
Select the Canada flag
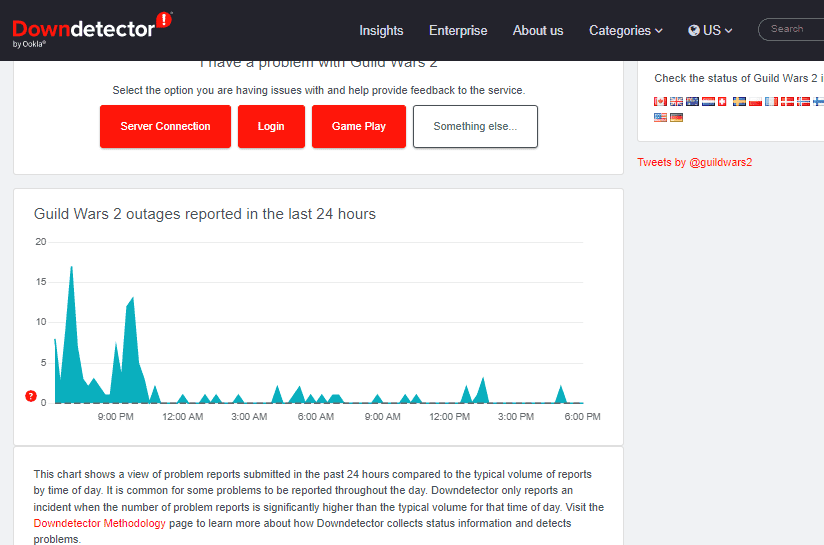660,101
